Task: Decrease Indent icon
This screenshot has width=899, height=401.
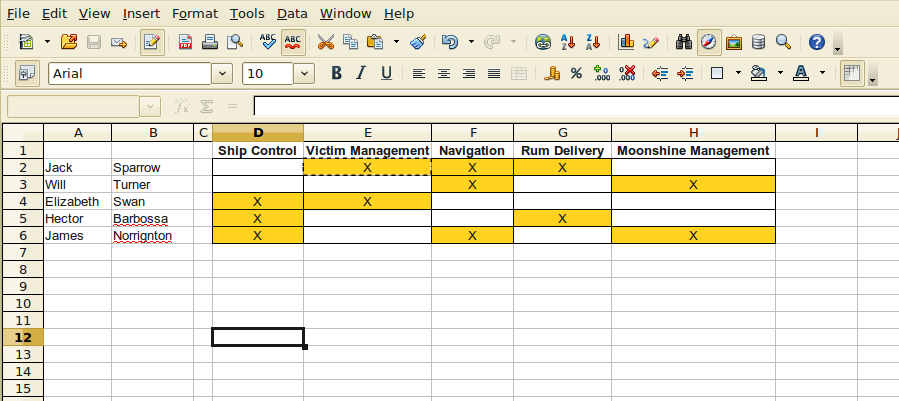Action: (660, 73)
